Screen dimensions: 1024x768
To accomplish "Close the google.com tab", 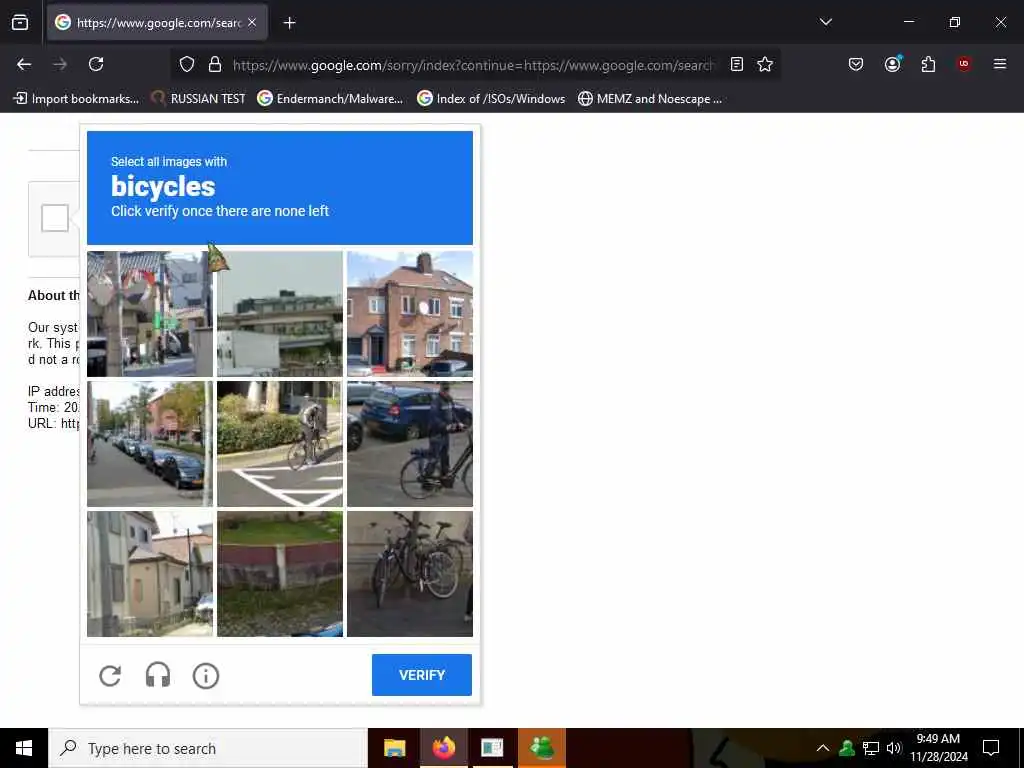I will tap(252, 23).
